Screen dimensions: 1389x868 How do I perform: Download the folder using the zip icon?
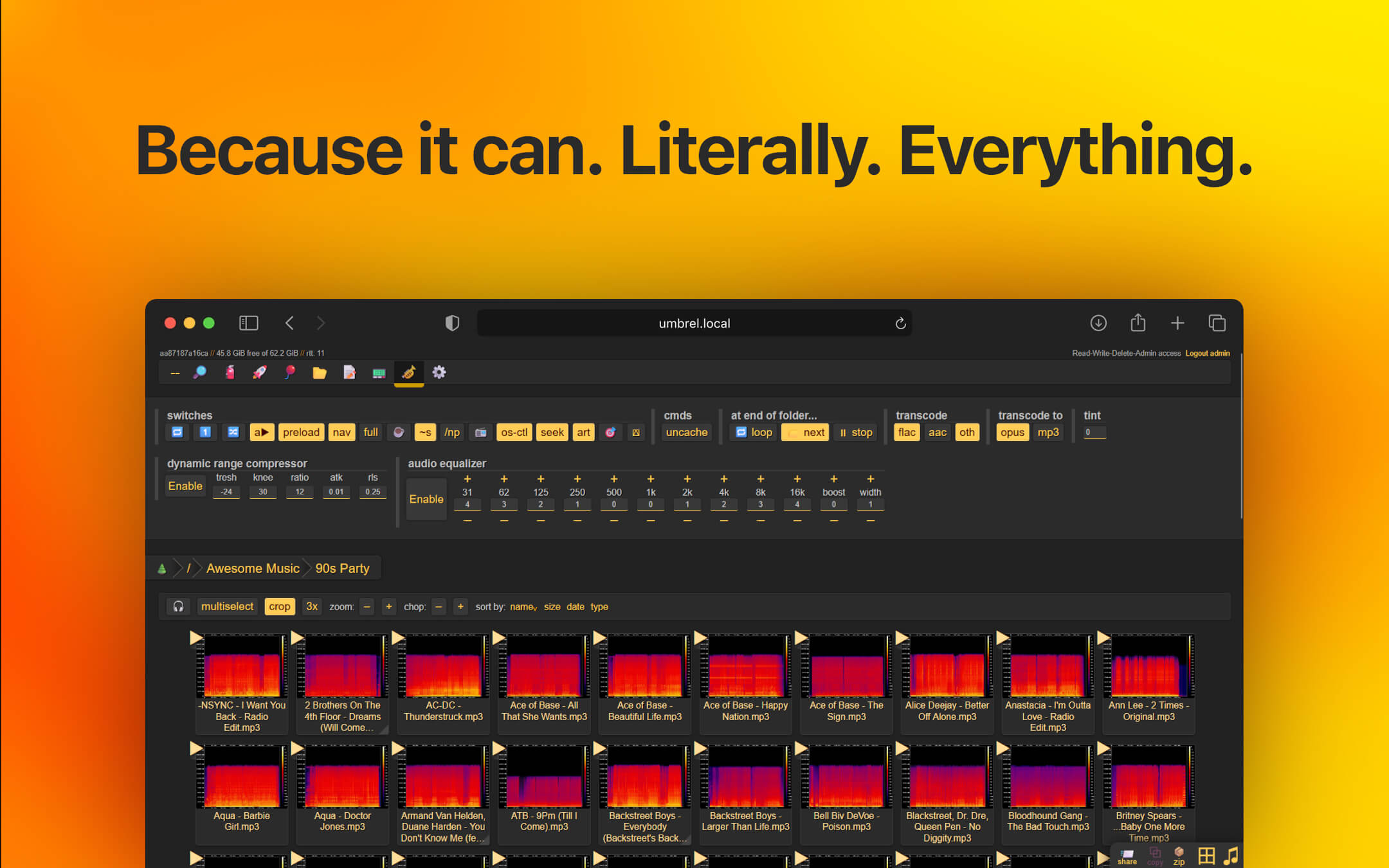click(1179, 855)
